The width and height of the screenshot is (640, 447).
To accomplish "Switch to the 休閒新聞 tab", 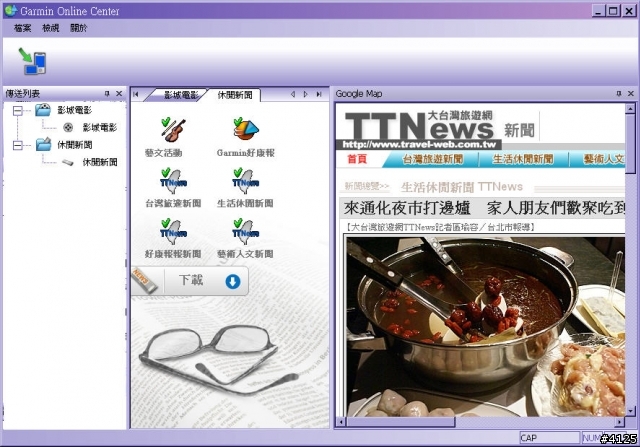I will point(235,95).
